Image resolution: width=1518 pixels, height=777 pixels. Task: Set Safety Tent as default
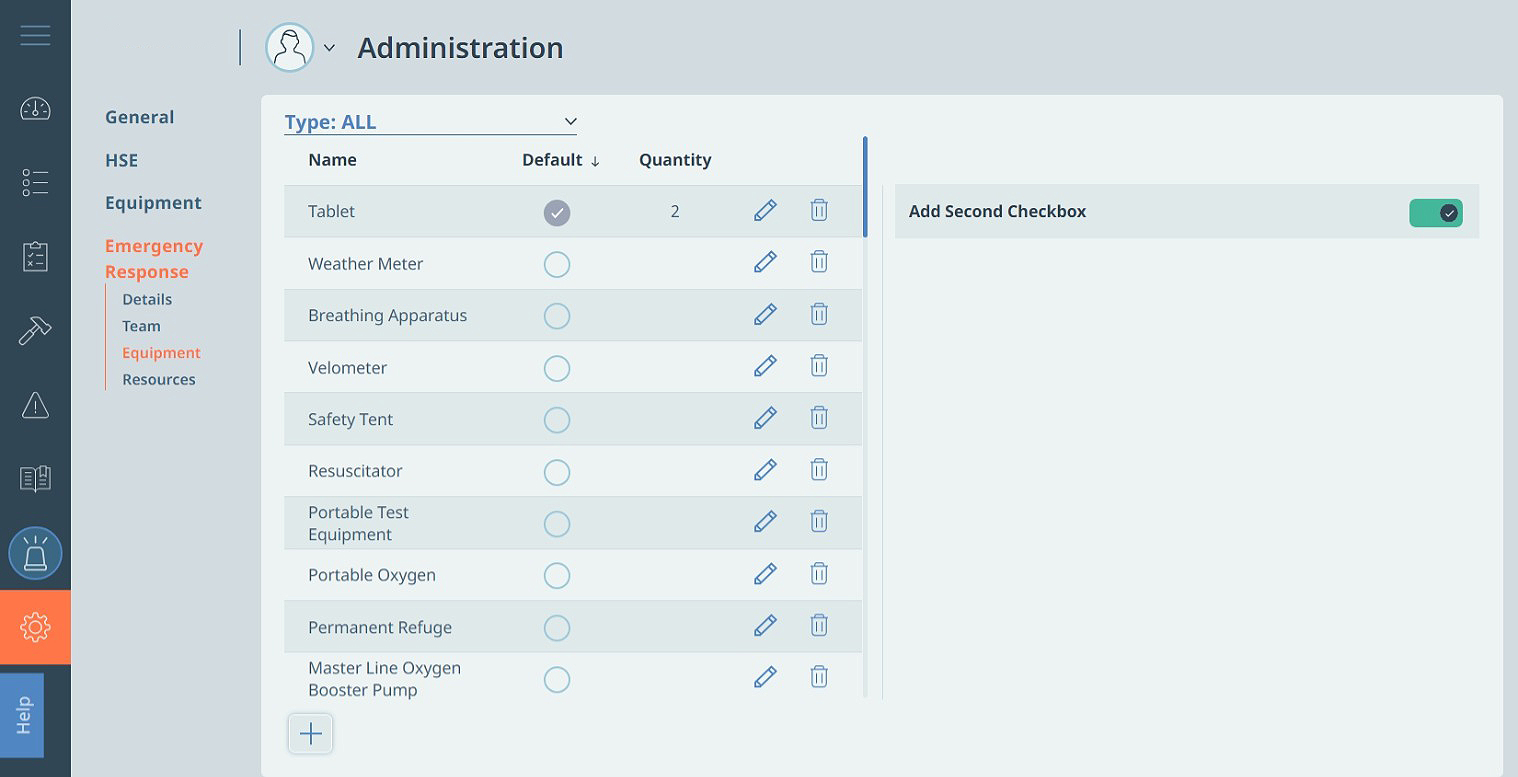click(x=557, y=420)
